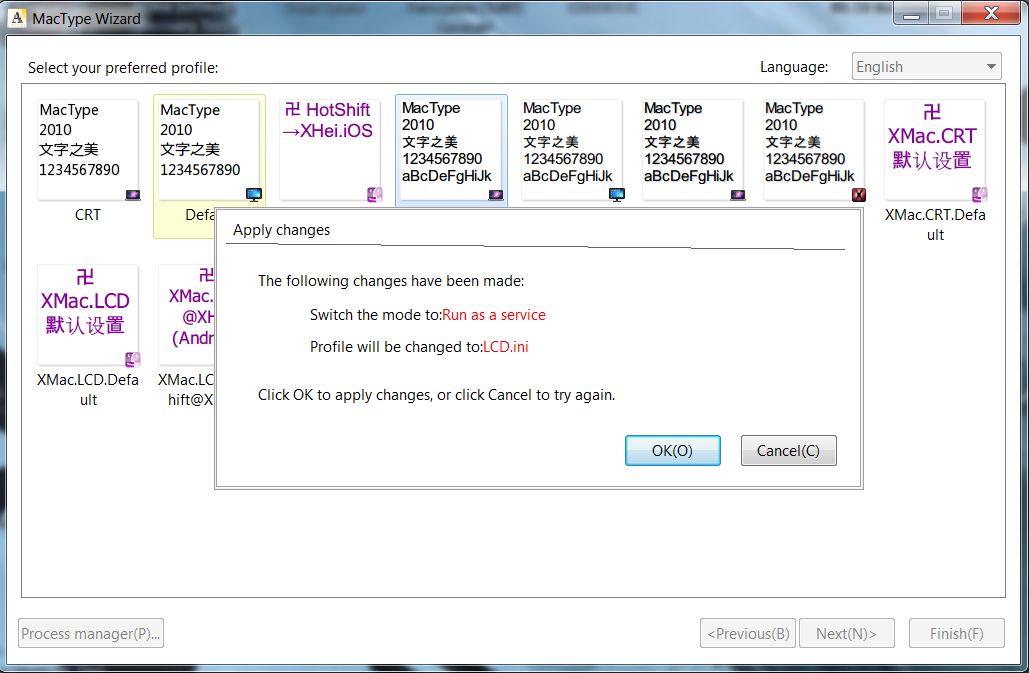
Task: Click monitor icon on Default profile
Action: click(254, 195)
